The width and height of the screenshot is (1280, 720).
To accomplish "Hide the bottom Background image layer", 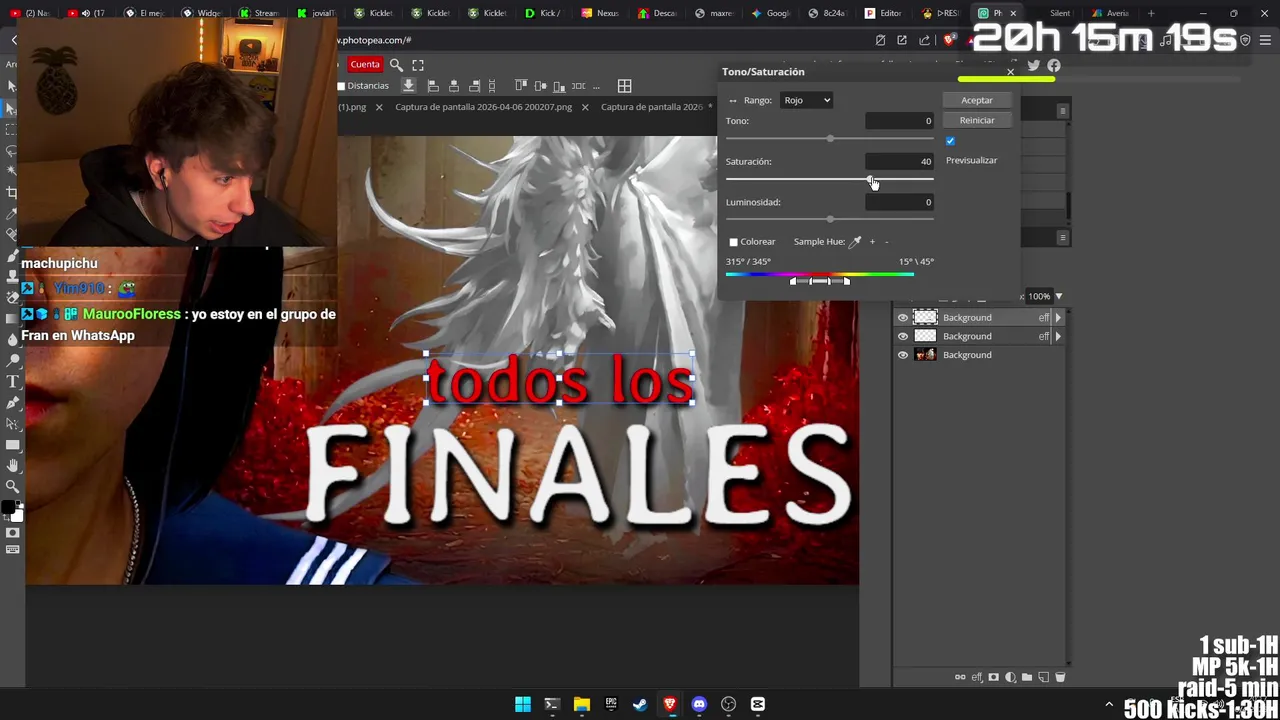I will [903, 355].
